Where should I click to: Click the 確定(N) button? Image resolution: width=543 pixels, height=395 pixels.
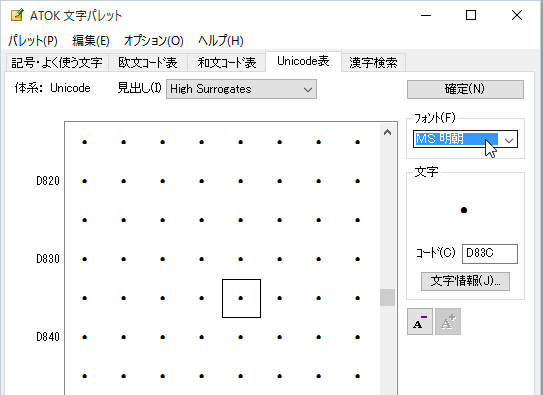[465, 89]
